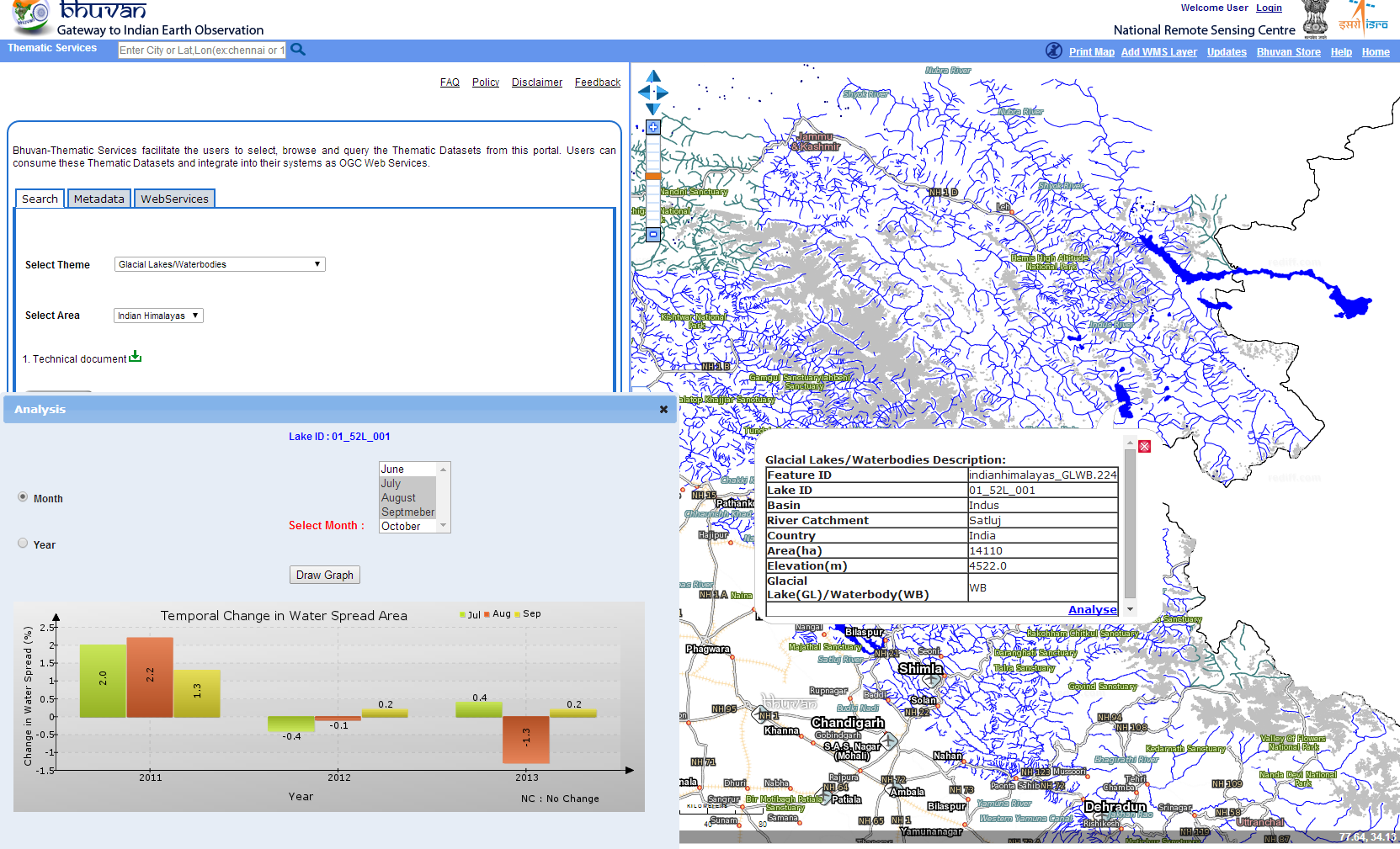The width and height of the screenshot is (1400, 849).
Task: Switch to the Search tab
Action: click(40, 199)
